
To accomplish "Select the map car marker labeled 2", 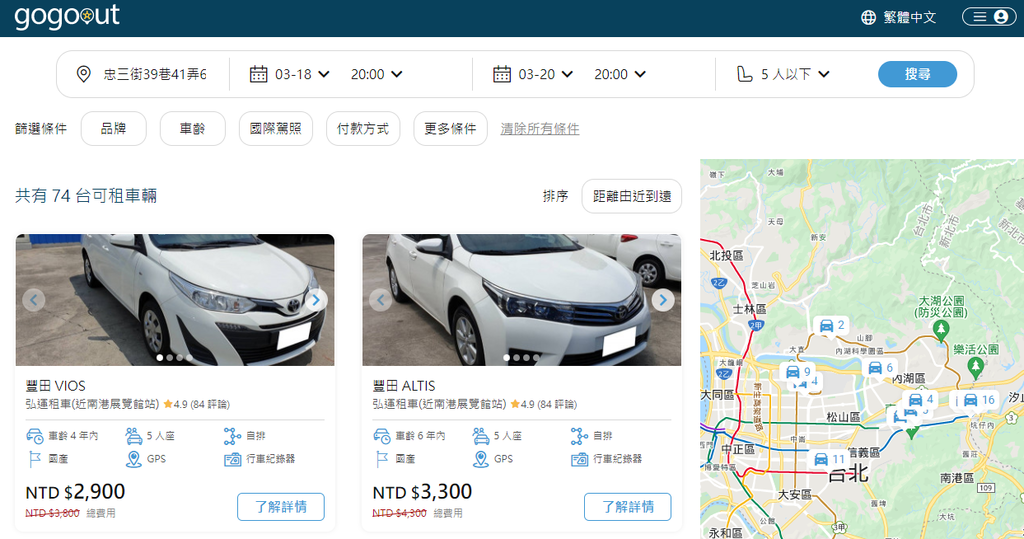I will click(x=831, y=325).
